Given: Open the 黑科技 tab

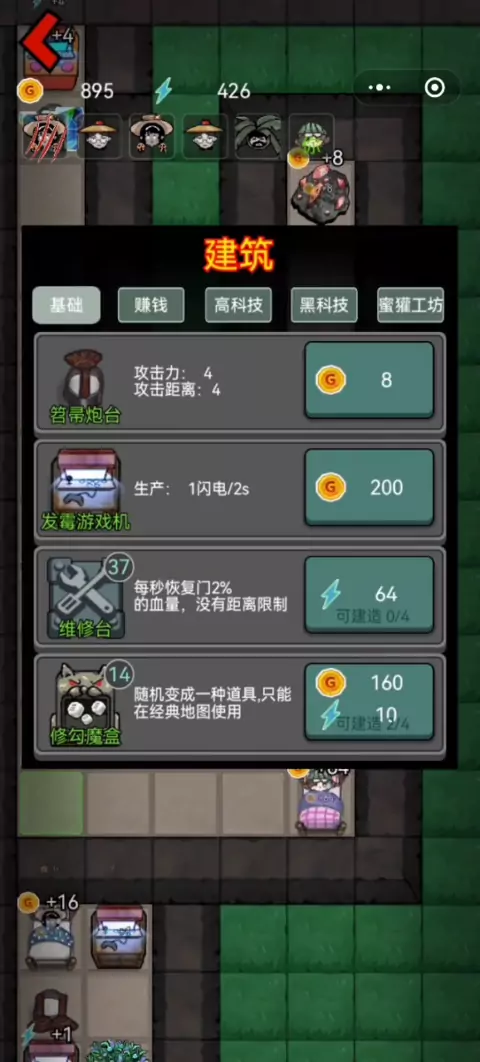Looking at the screenshot, I should click(x=324, y=305).
